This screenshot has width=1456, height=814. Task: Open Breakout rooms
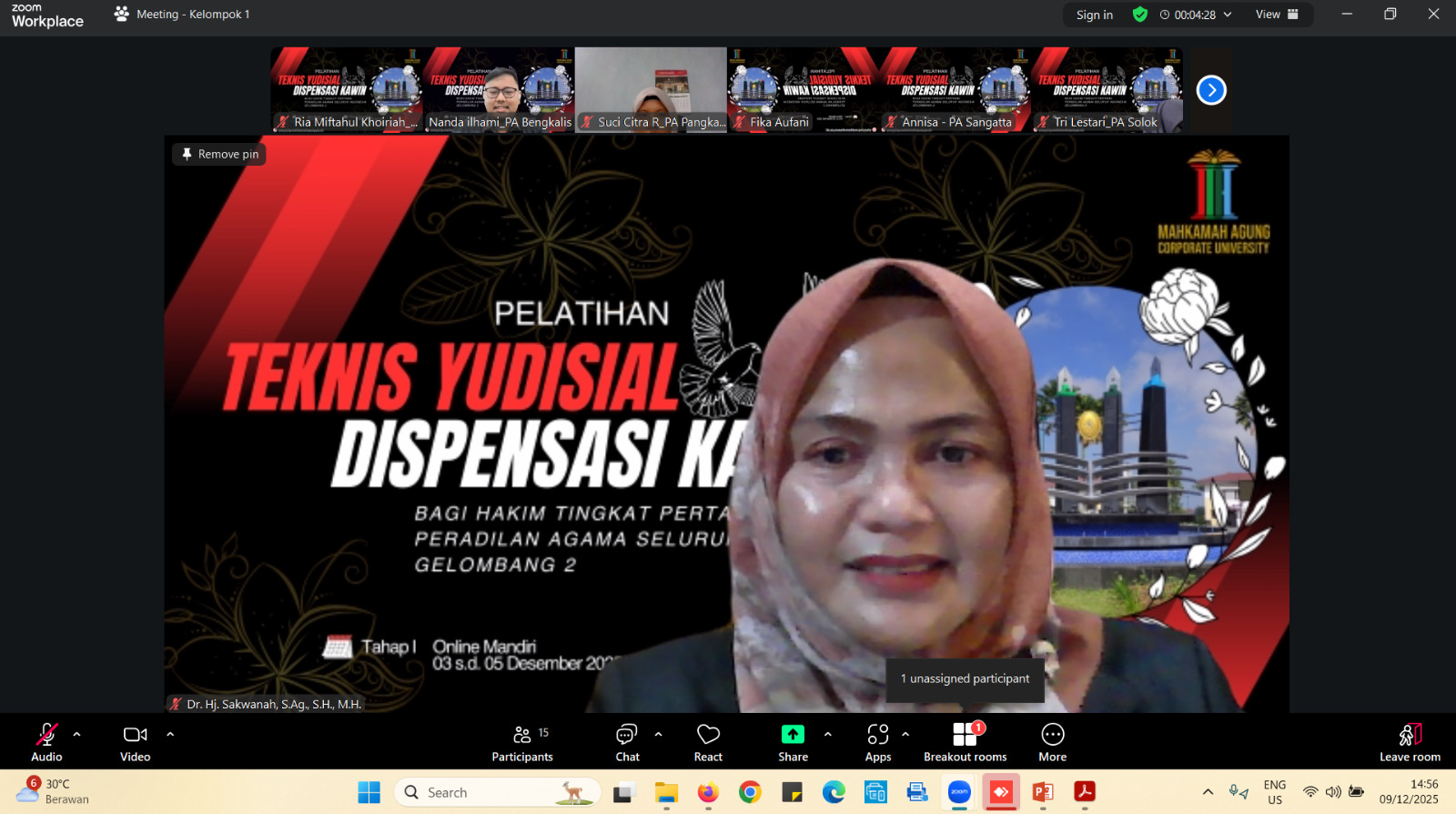click(965, 742)
